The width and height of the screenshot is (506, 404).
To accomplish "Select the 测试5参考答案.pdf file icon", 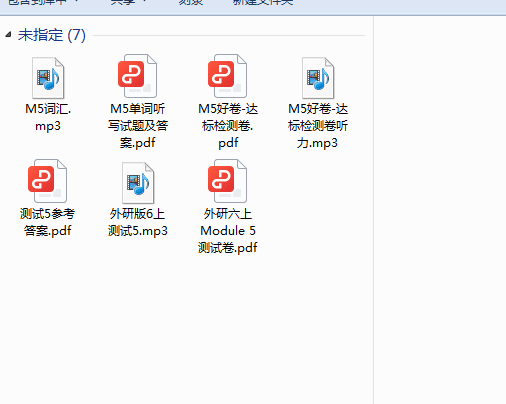I will click(47, 181).
